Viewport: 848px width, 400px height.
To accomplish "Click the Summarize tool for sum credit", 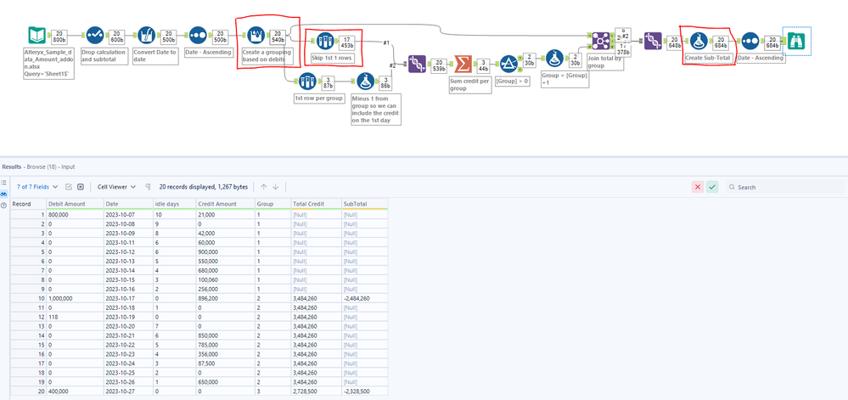I will coord(463,64).
